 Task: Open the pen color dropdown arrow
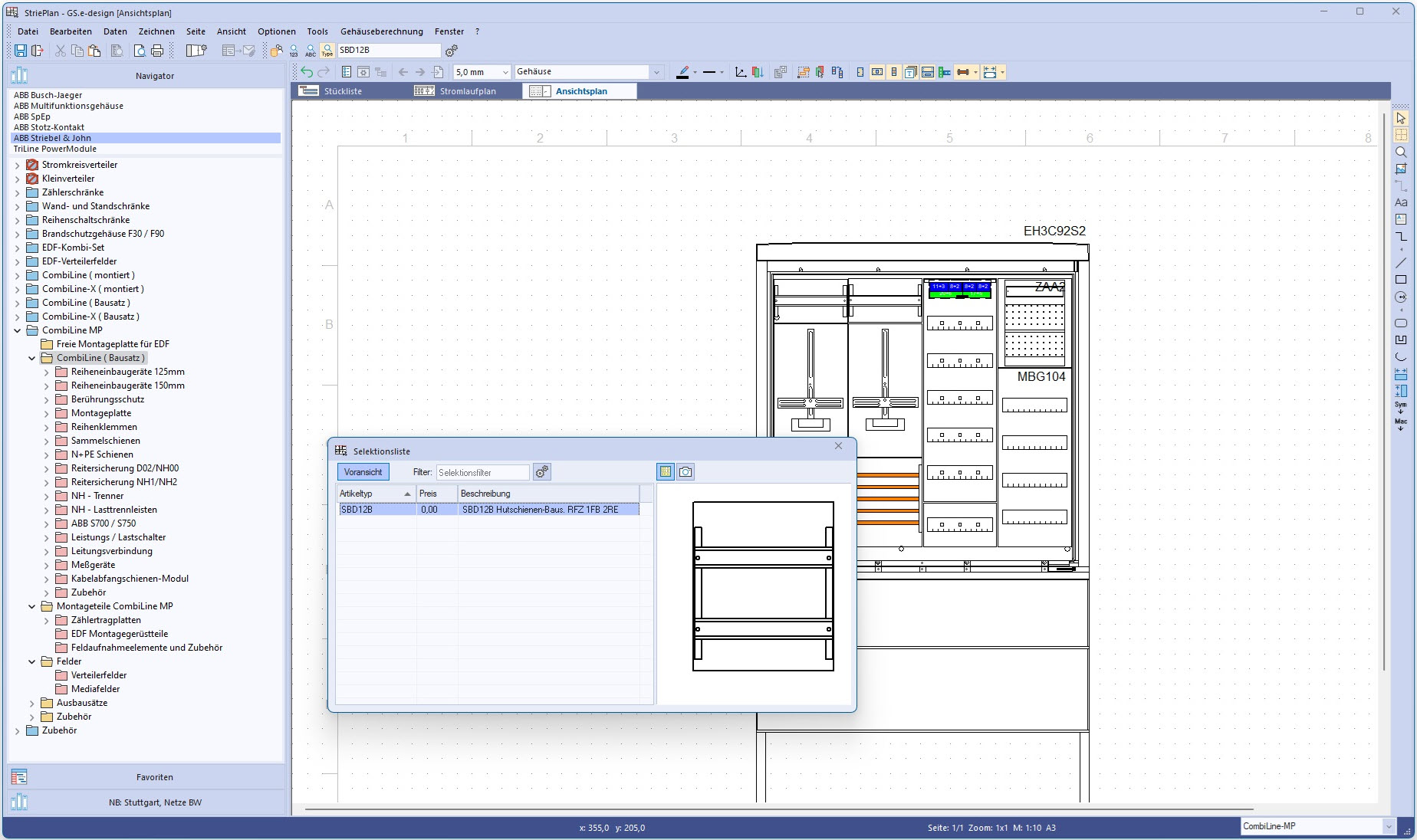(695, 73)
